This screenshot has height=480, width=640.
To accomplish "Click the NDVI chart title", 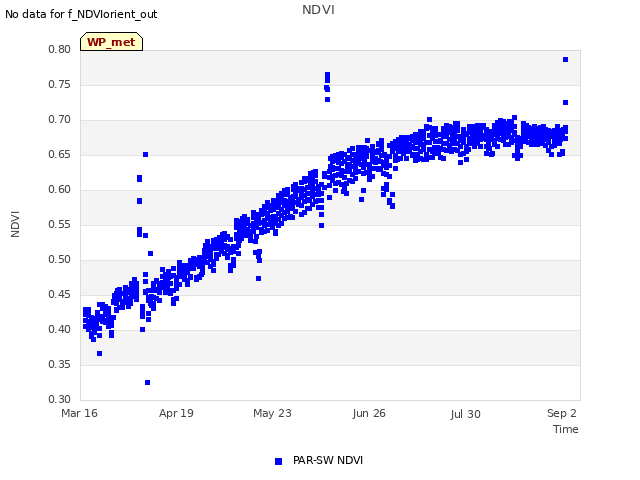I will click(318, 10).
